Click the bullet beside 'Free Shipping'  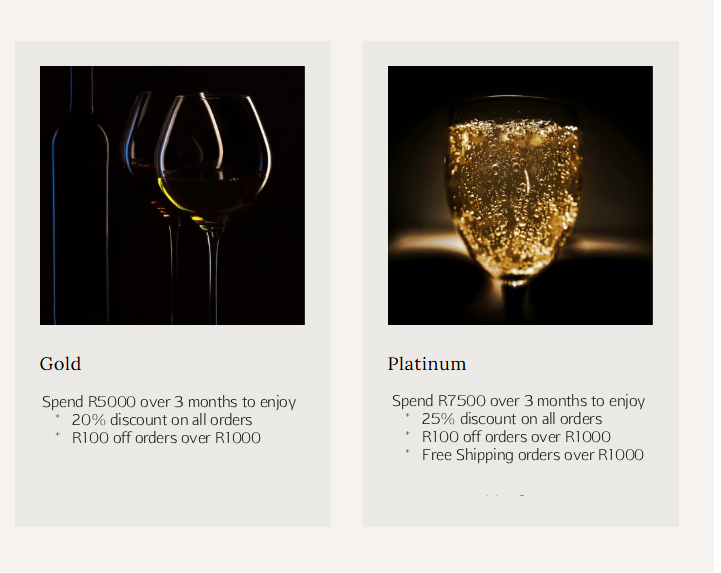pyautogui.click(x=407, y=453)
